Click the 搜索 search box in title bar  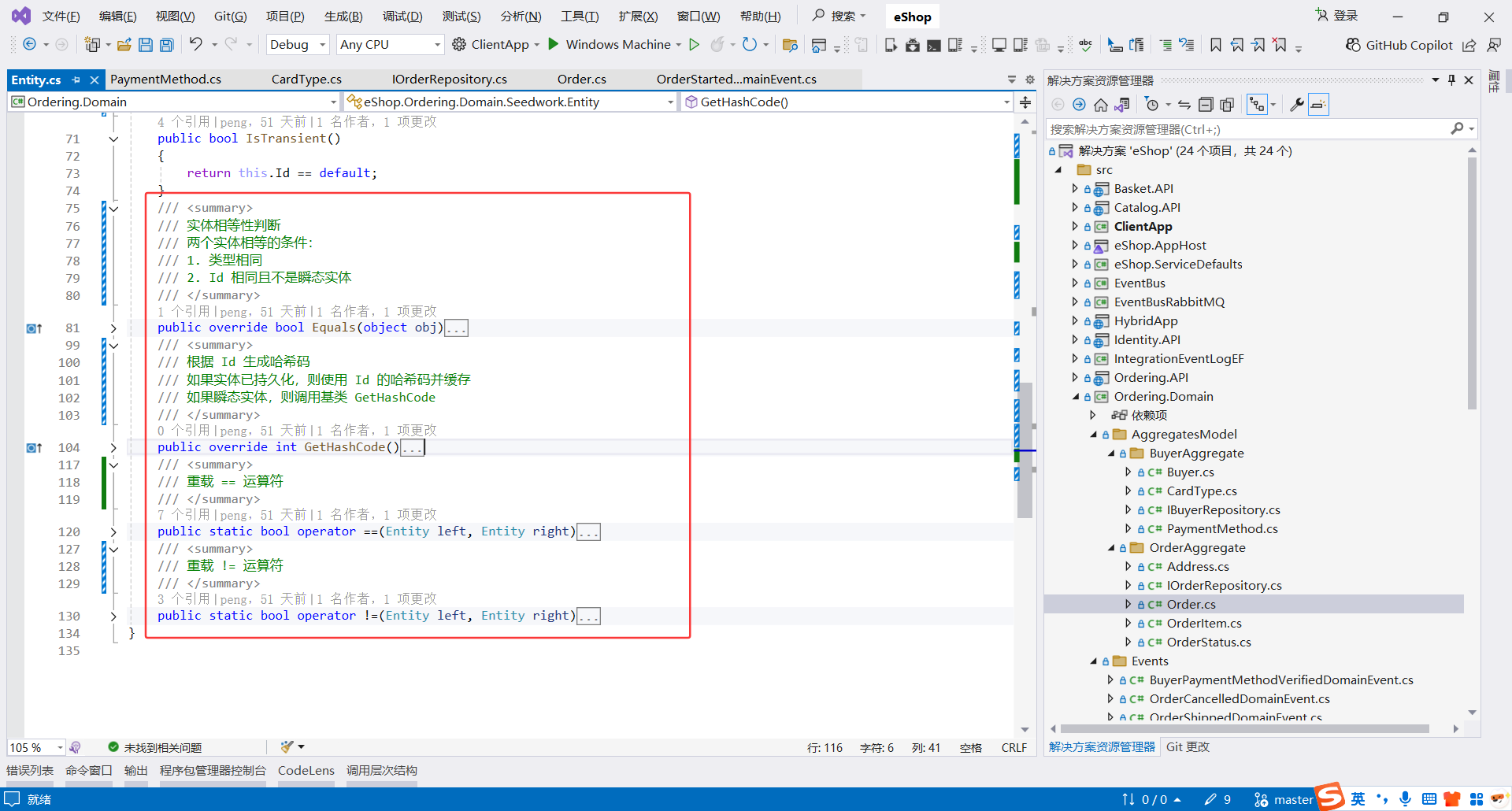click(839, 16)
